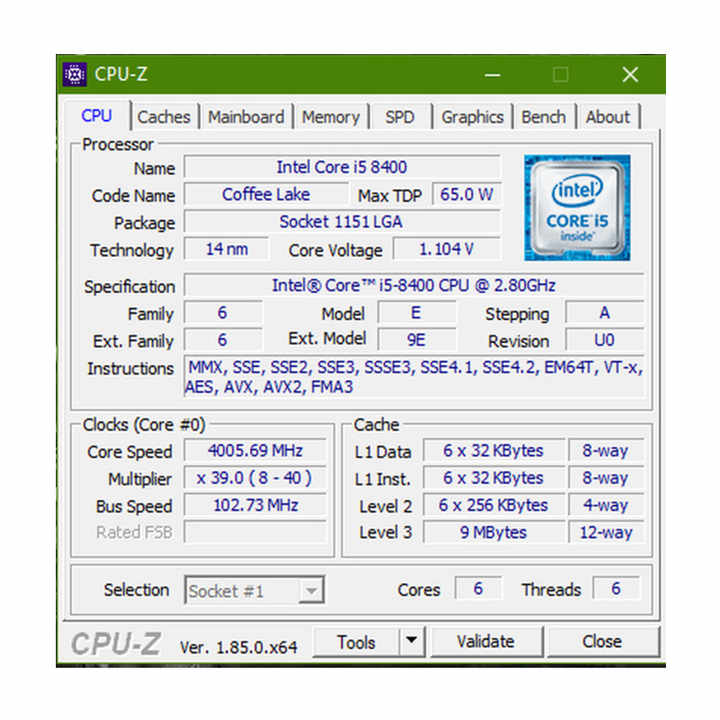Click the Tools button
Image resolution: width=720 pixels, height=720 pixels.
356,641
